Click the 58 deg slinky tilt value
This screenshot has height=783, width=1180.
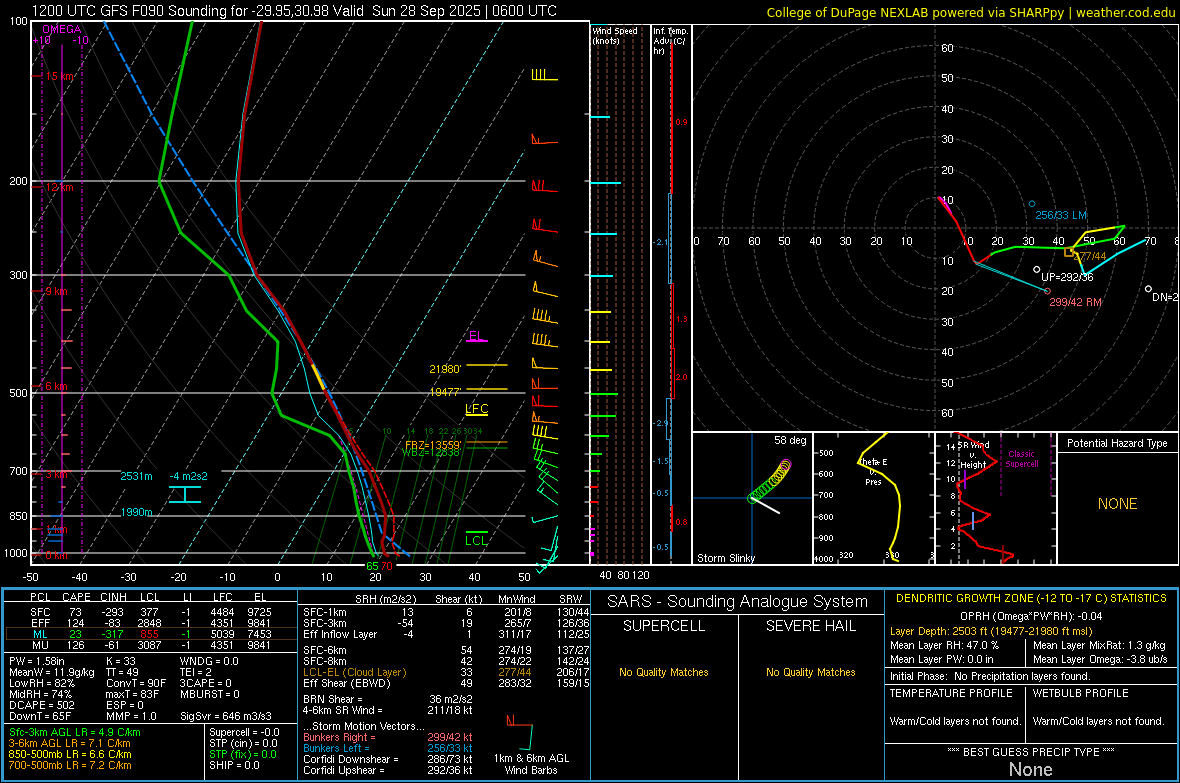tap(790, 440)
